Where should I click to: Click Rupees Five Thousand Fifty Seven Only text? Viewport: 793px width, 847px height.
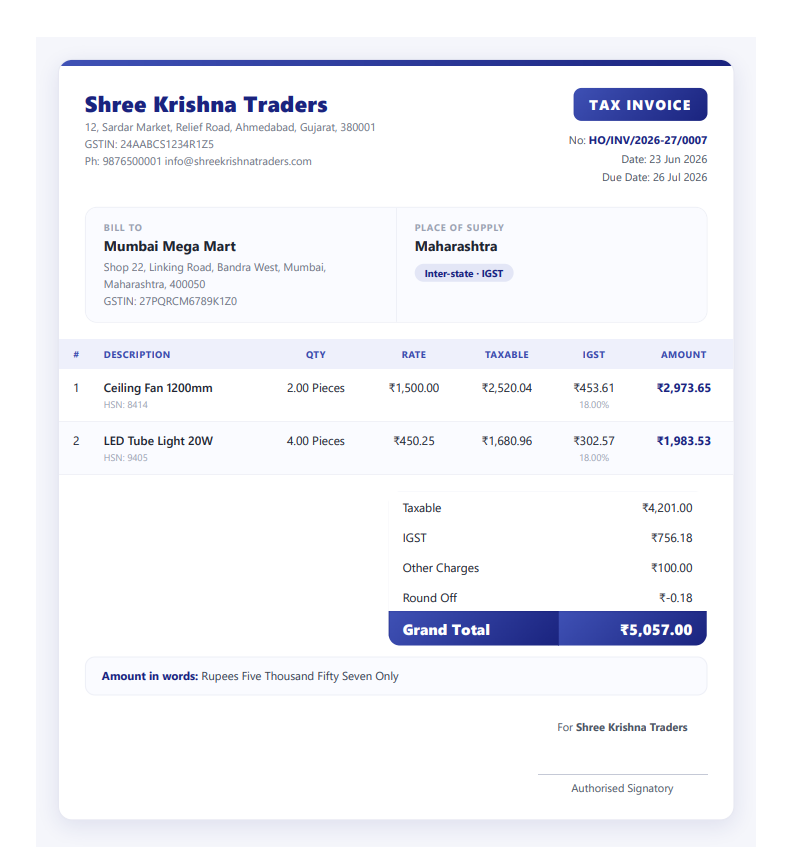[x=300, y=676]
